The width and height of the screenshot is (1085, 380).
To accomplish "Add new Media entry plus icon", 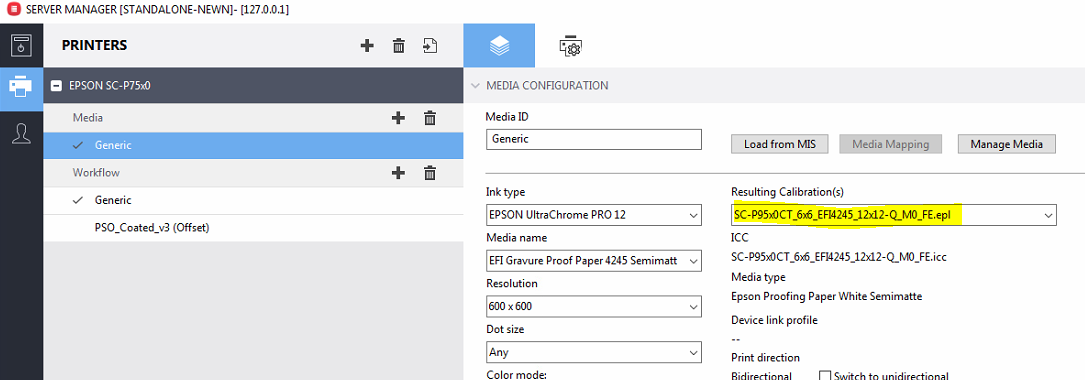I will [x=398, y=118].
